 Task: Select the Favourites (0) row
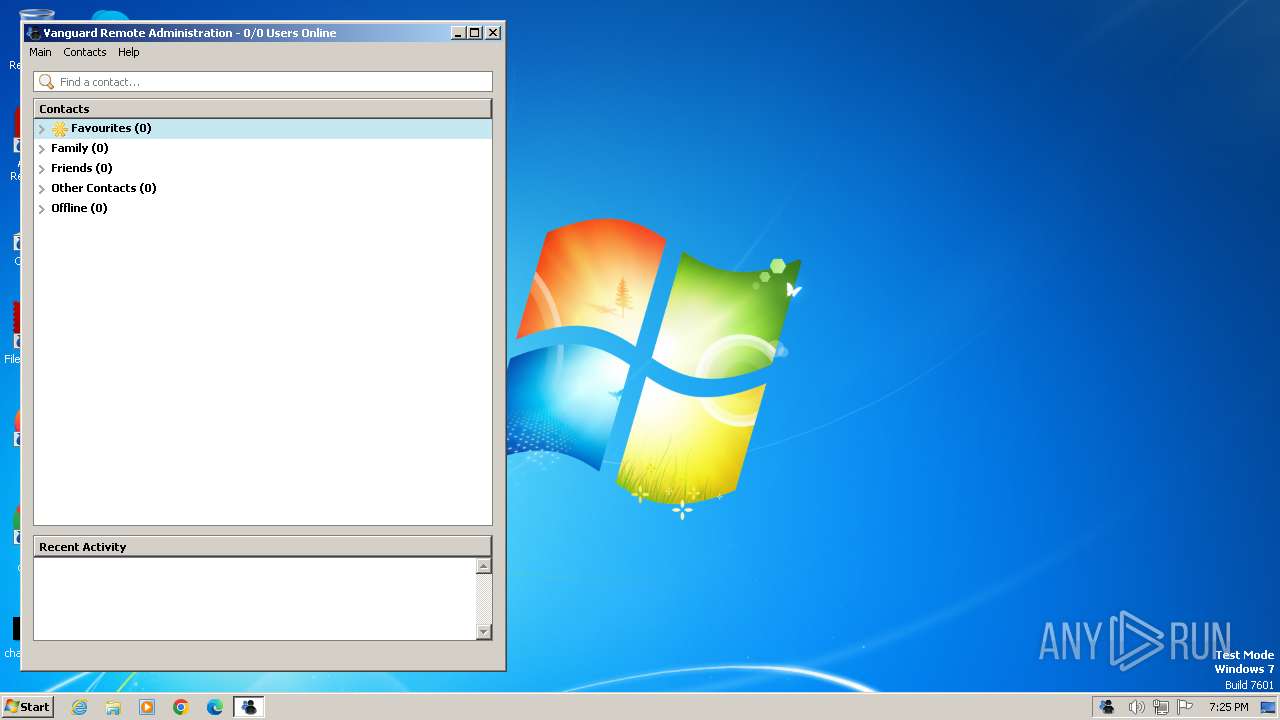tap(263, 128)
